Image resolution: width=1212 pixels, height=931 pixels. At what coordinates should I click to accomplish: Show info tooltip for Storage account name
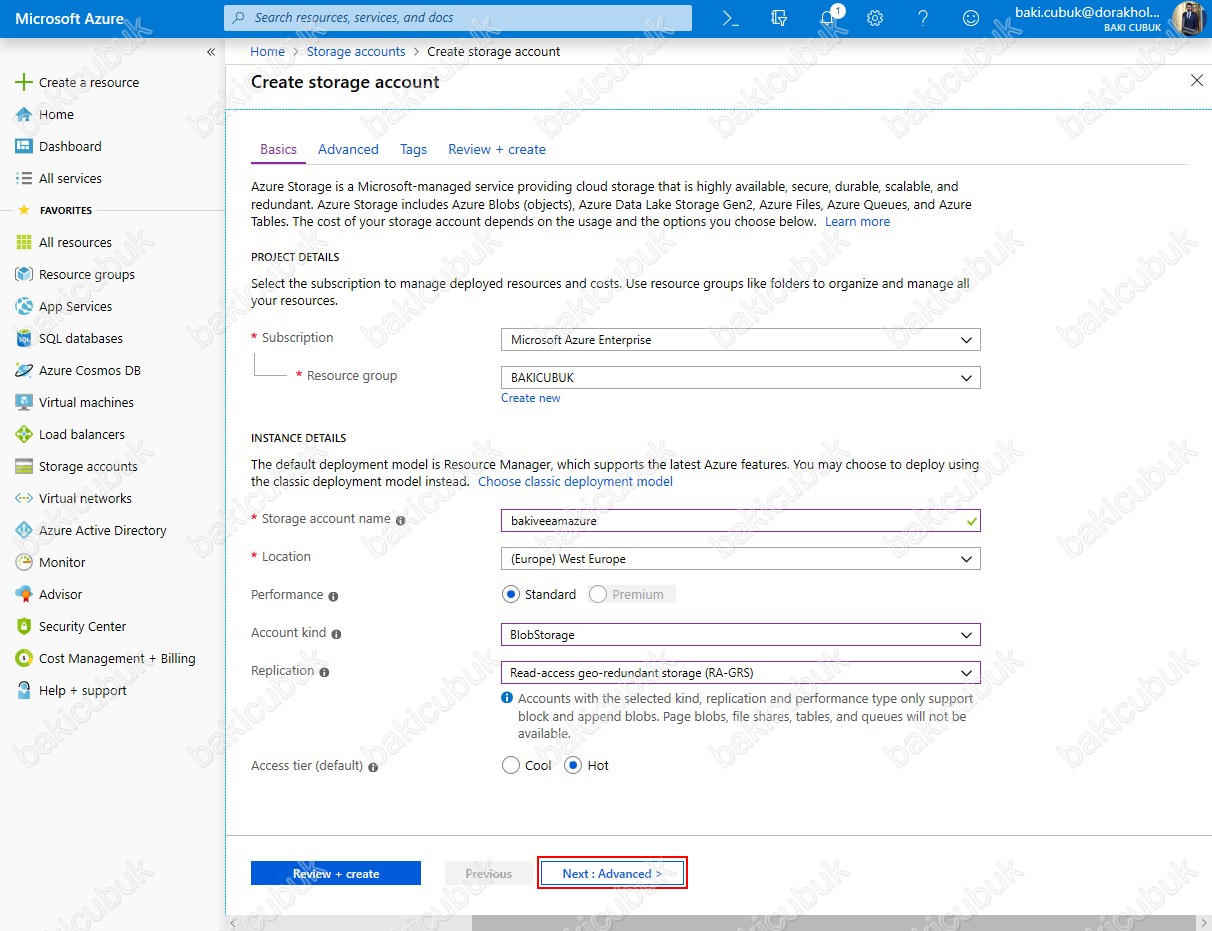click(x=401, y=520)
